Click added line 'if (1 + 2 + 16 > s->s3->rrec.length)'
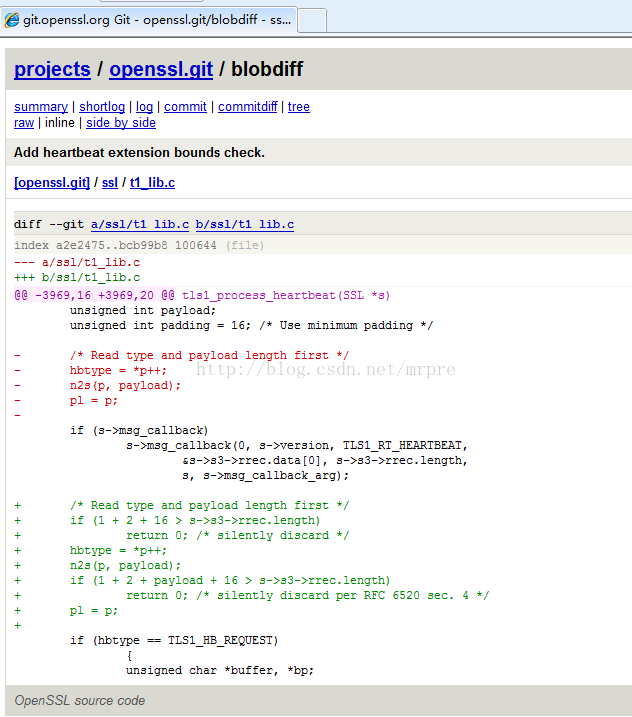632x717 pixels. pos(195,520)
